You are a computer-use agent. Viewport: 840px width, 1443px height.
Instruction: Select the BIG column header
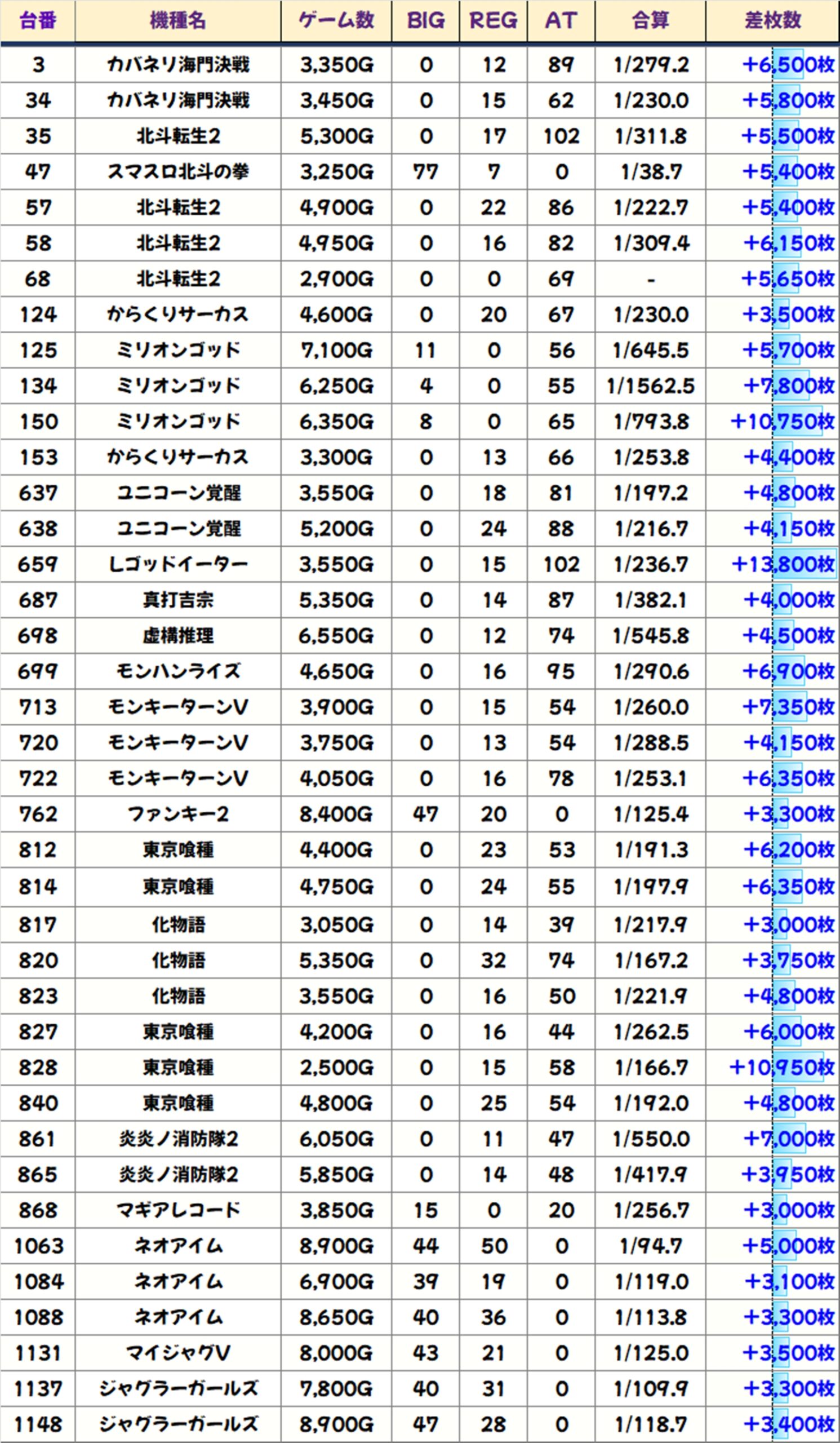pos(425,21)
